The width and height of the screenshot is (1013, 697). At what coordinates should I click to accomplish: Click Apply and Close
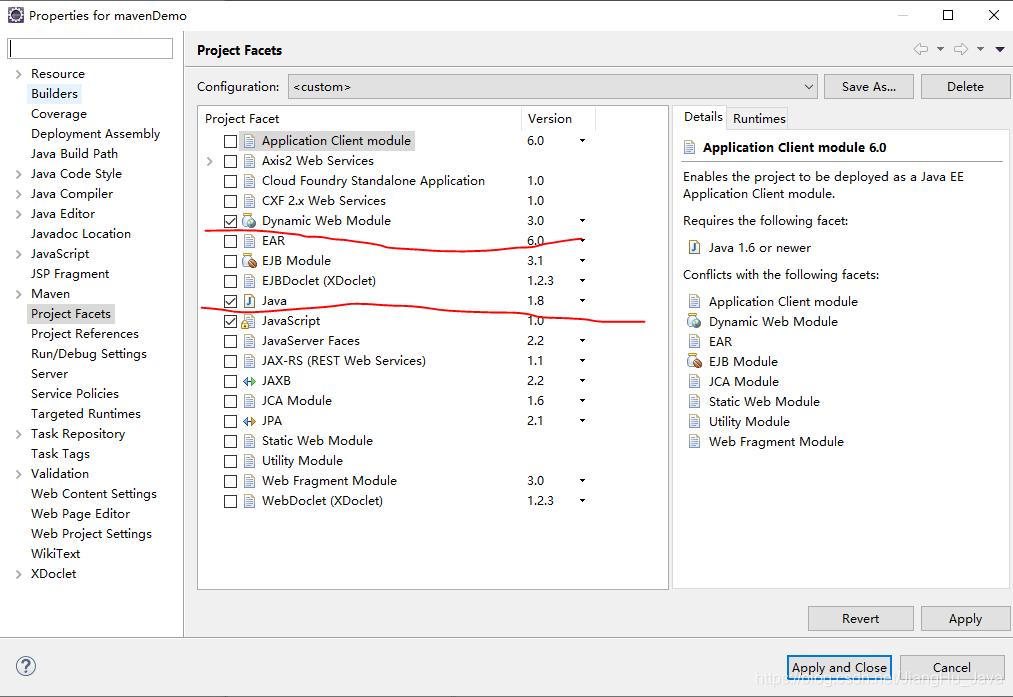click(839, 667)
